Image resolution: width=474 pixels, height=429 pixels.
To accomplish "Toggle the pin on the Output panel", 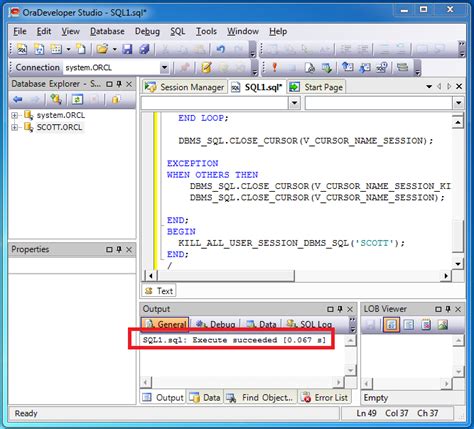I will 340,309.
